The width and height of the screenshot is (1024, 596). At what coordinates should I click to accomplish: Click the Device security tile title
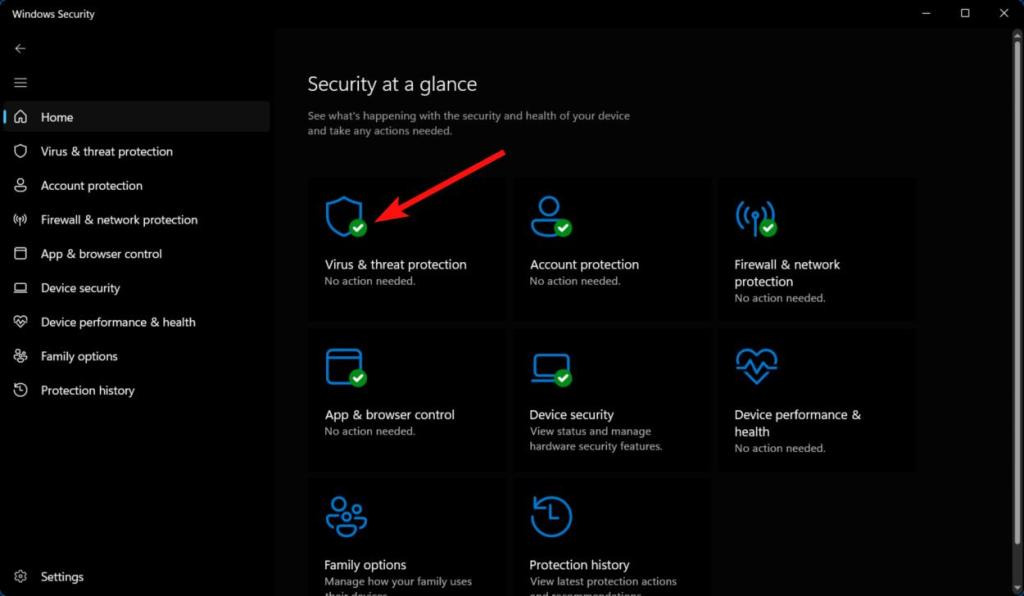click(x=571, y=415)
